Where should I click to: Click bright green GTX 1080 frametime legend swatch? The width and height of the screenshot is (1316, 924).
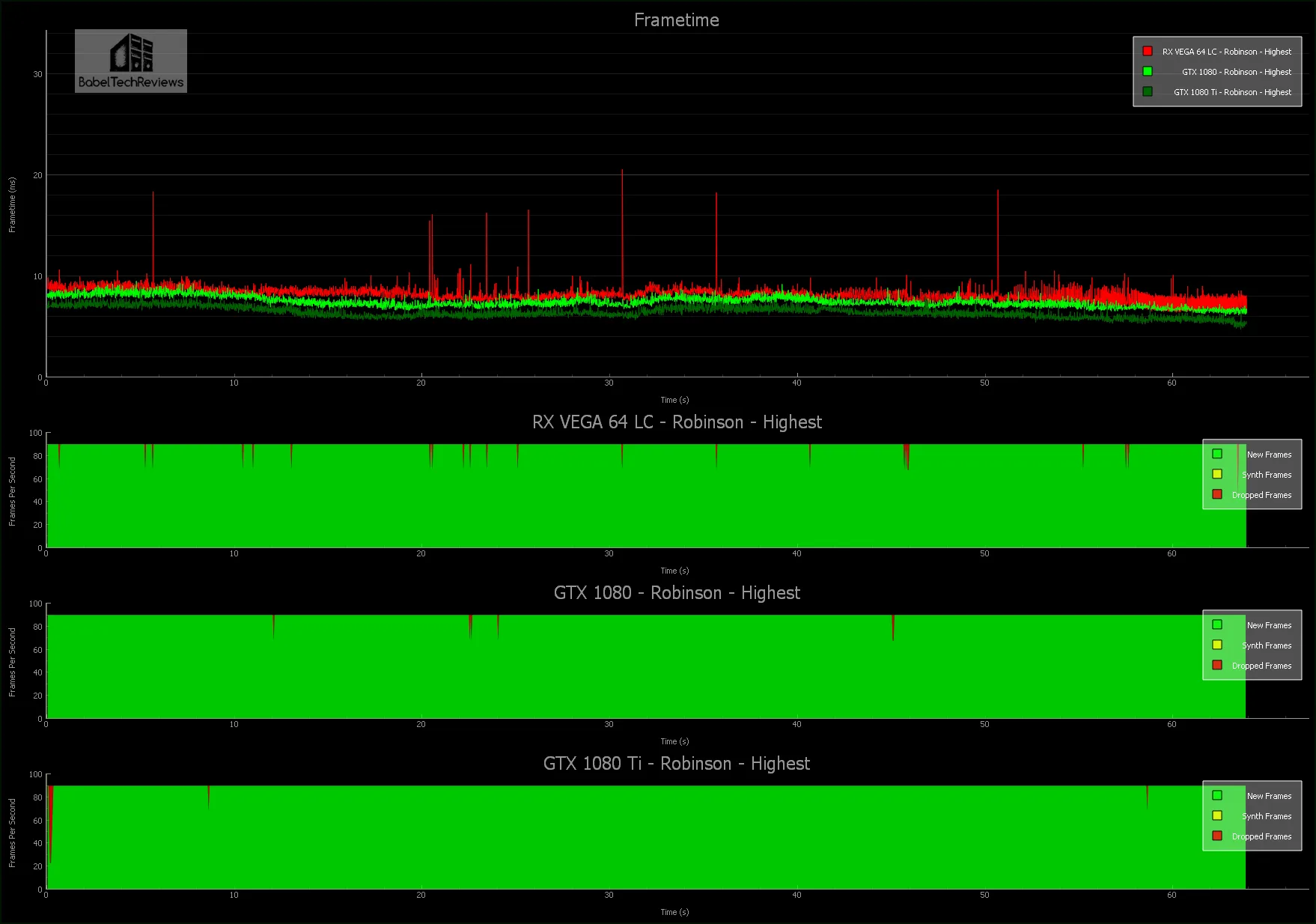pyautogui.click(x=1147, y=72)
